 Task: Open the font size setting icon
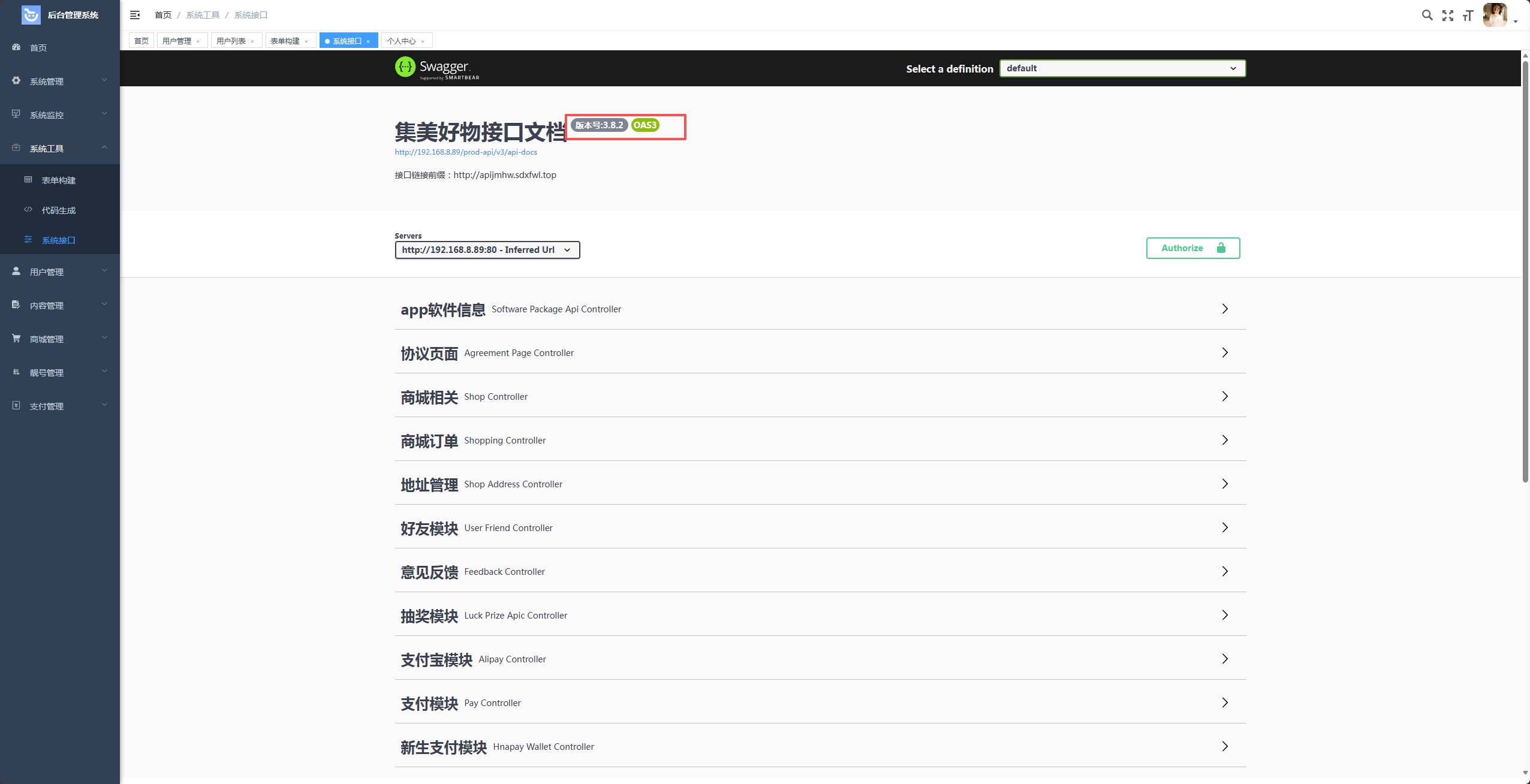(1468, 16)
